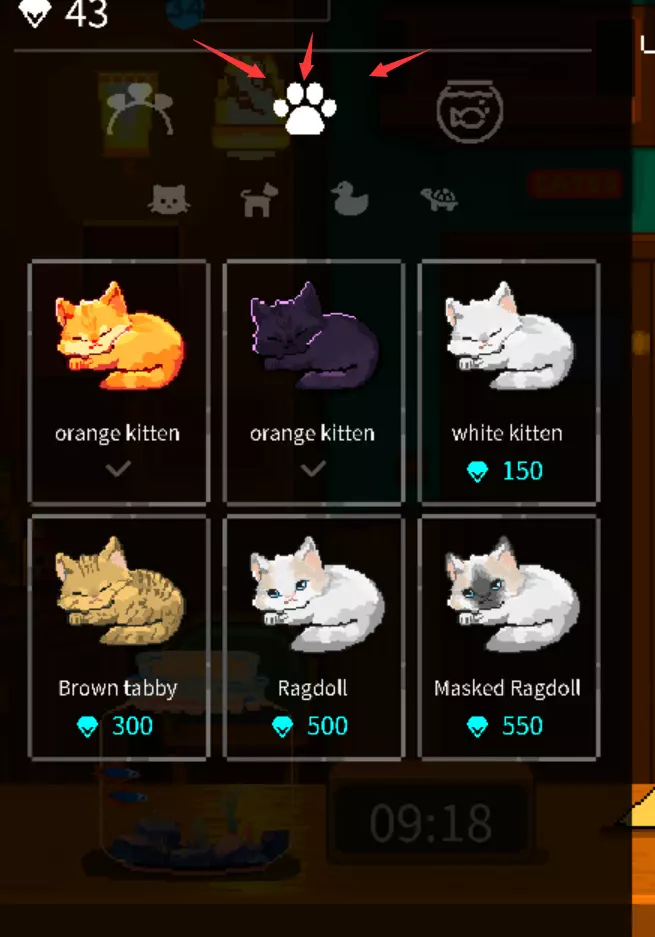Open the fishbowl shop tab
Viewport: 655px width, 937px height.
470,112
